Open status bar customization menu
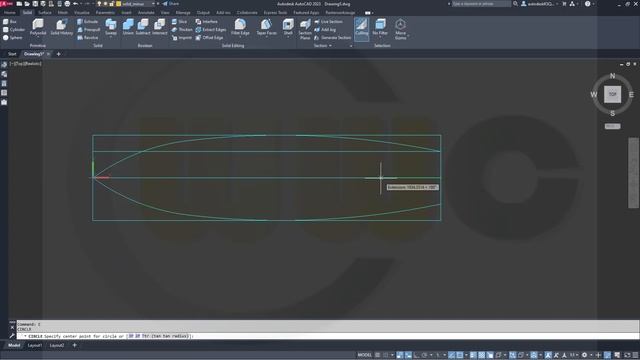The image size is (640, 360). pos(636,355)
